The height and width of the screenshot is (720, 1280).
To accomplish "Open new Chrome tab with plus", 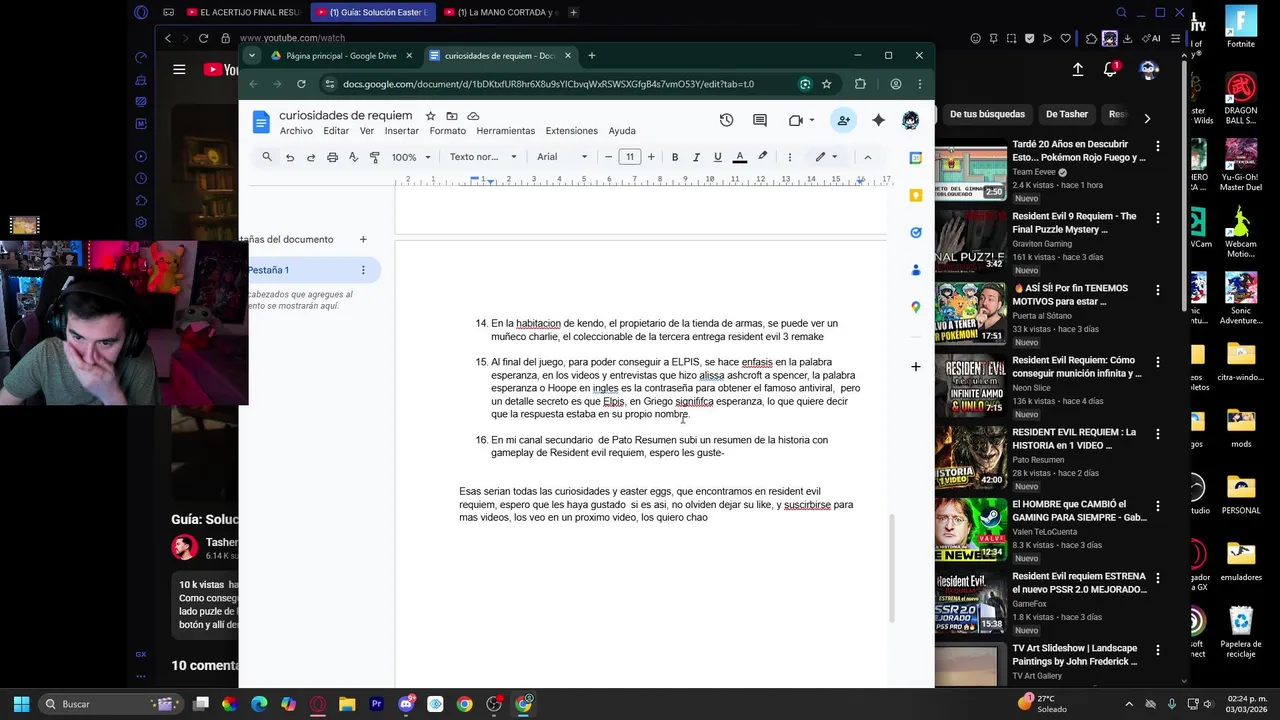I will click(592, 56).
